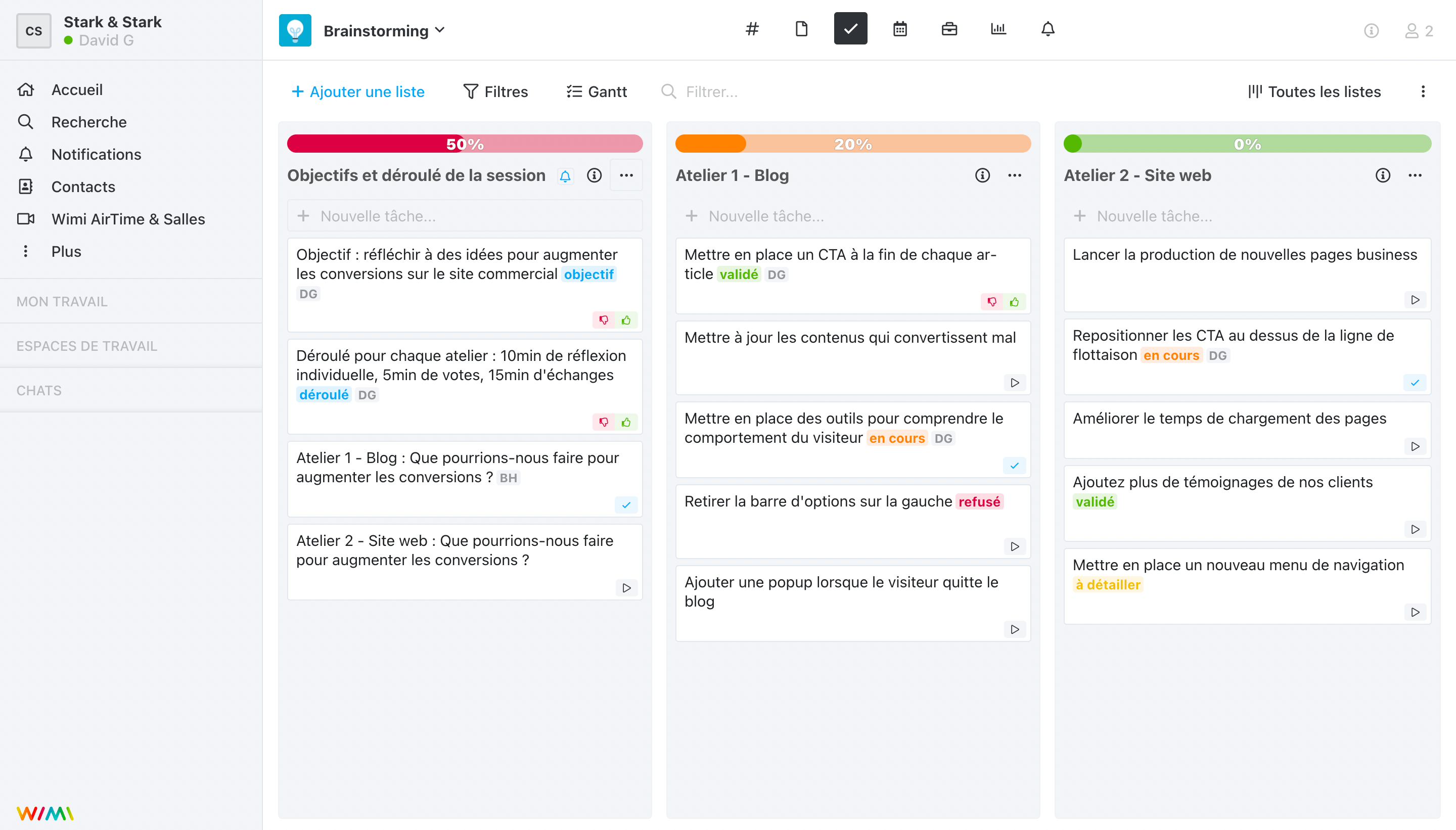Open the channels hashtag tab
Viewport: 1456px width, 830px height.
click(x=752, y=28)
